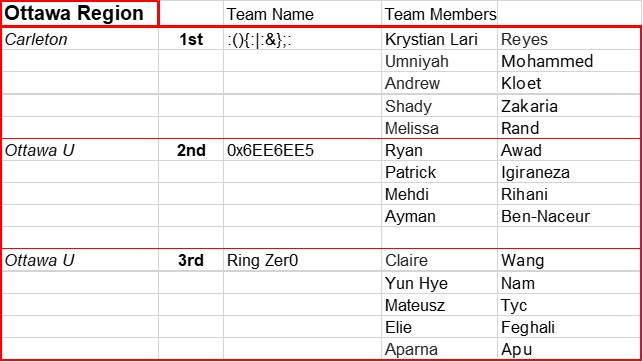
Task: Select the Ottawa U cell beside 2nd
Action: (80, 150)
